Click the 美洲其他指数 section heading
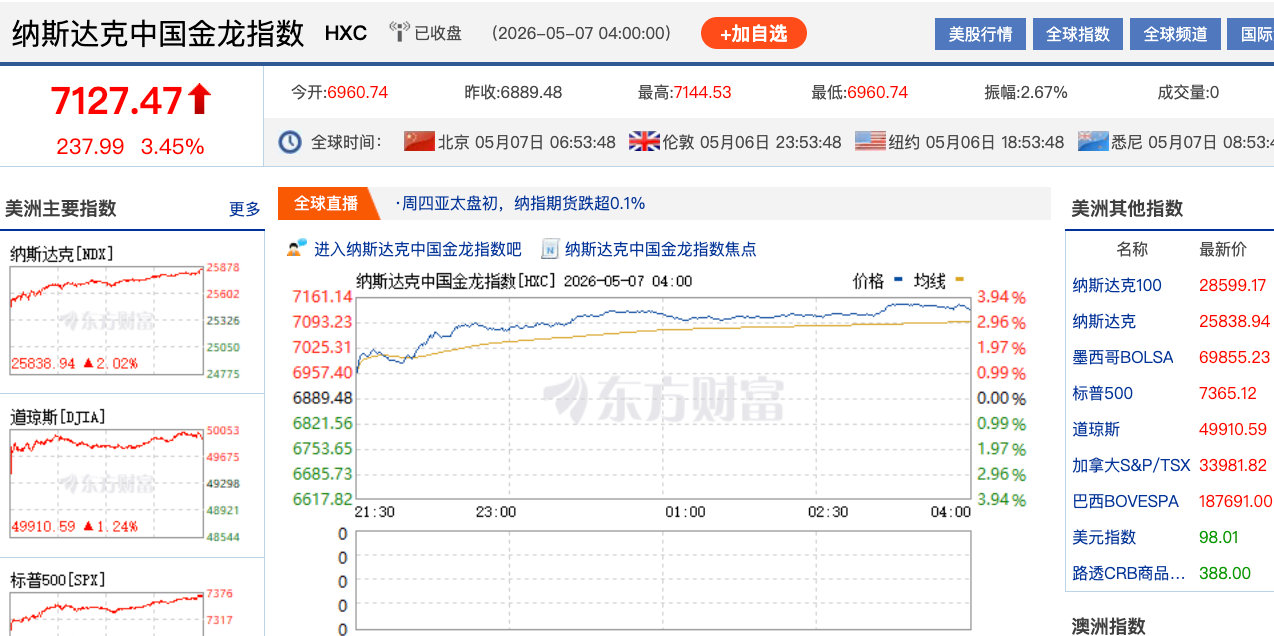The height and width of the screenshot is (636, 1274). 1127,208
